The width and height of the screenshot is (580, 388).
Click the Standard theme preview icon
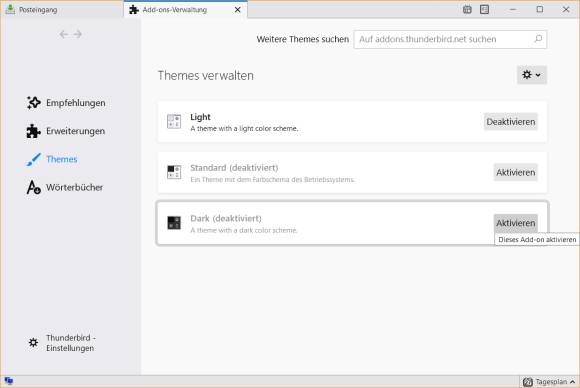click(x=174, y=172)
